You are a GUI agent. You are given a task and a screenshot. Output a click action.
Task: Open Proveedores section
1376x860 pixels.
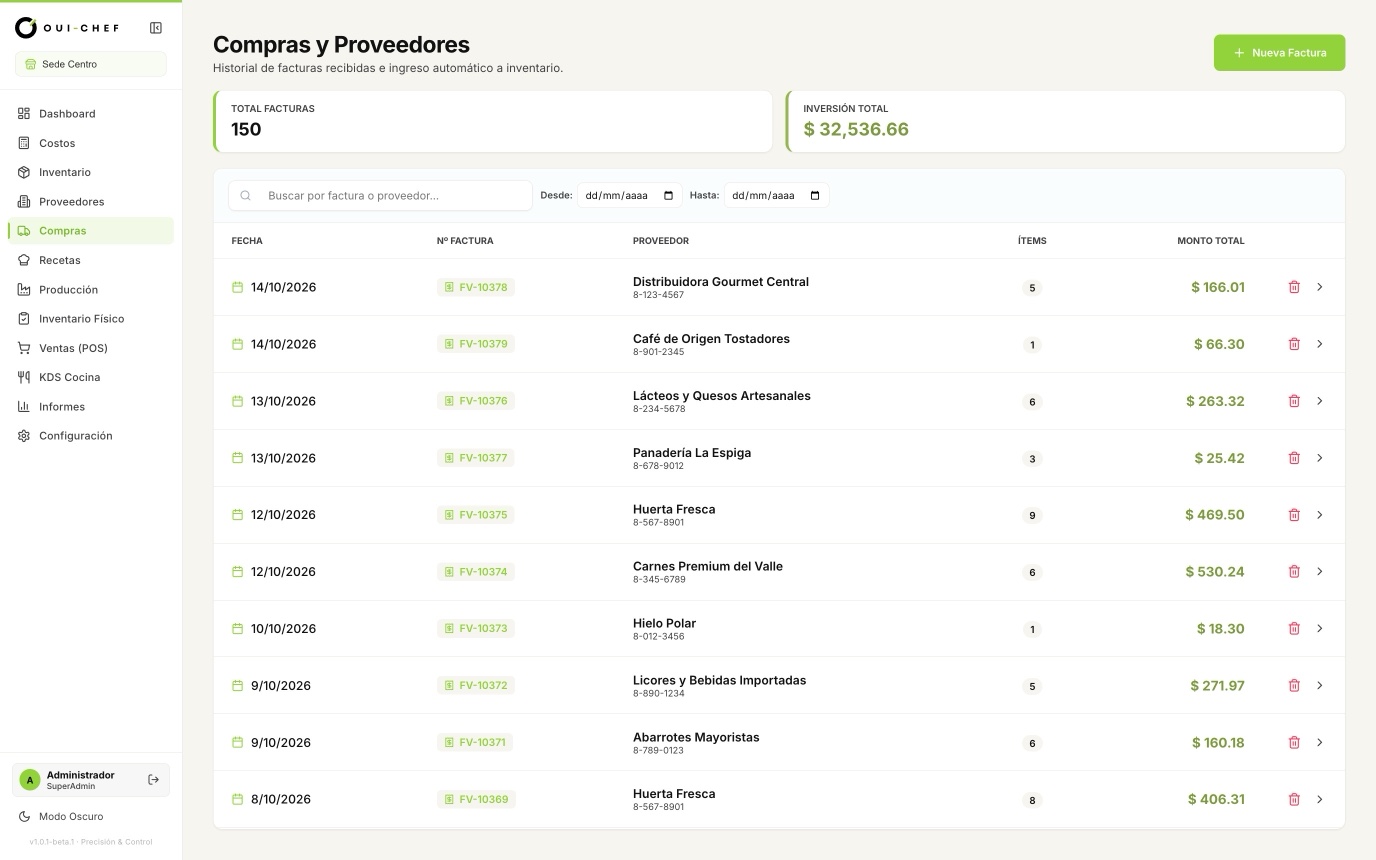tap(91, 202)
